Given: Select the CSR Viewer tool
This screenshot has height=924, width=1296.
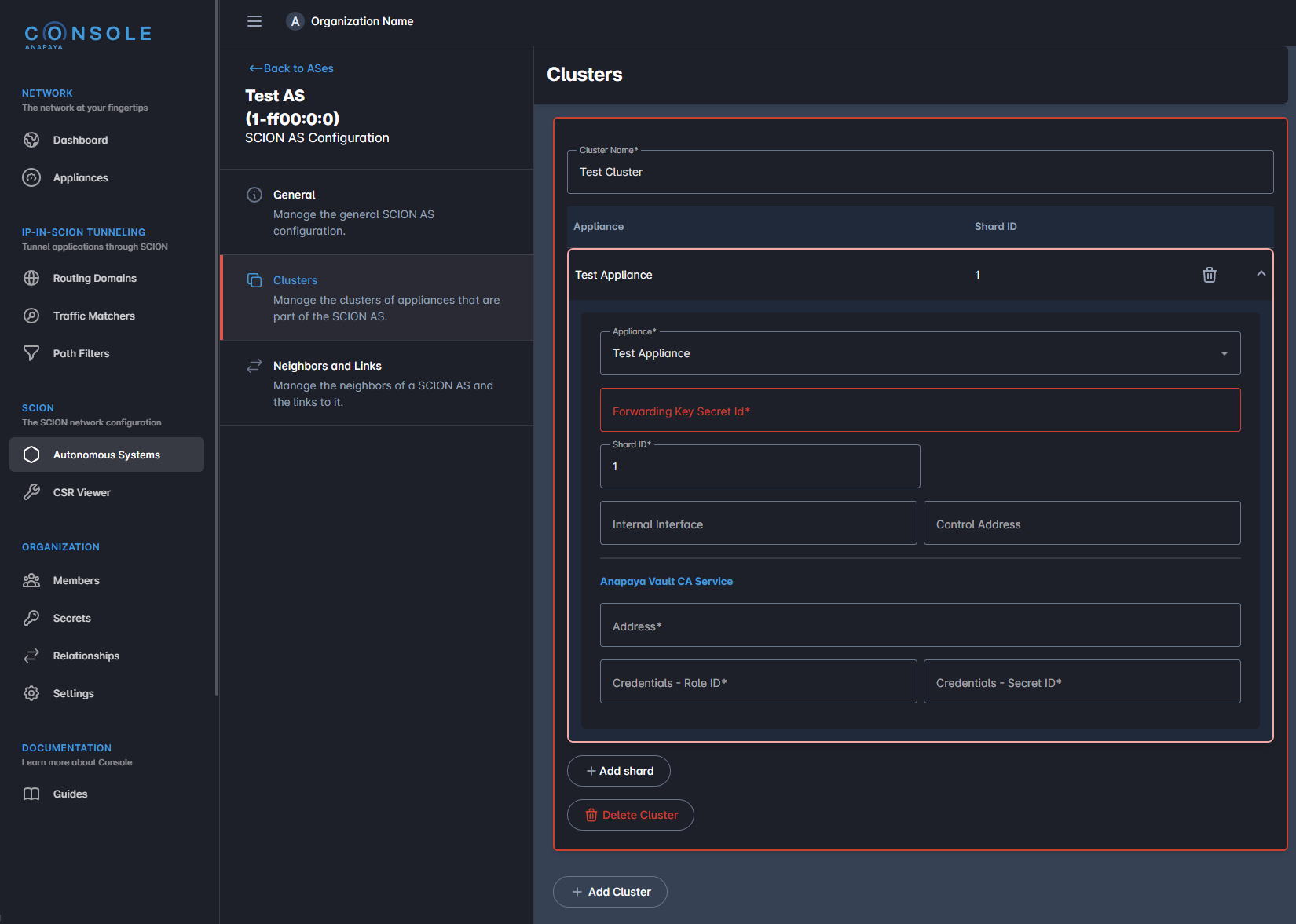Looking at the screenshot, I should pyautogui.click(x=81, y=492).
